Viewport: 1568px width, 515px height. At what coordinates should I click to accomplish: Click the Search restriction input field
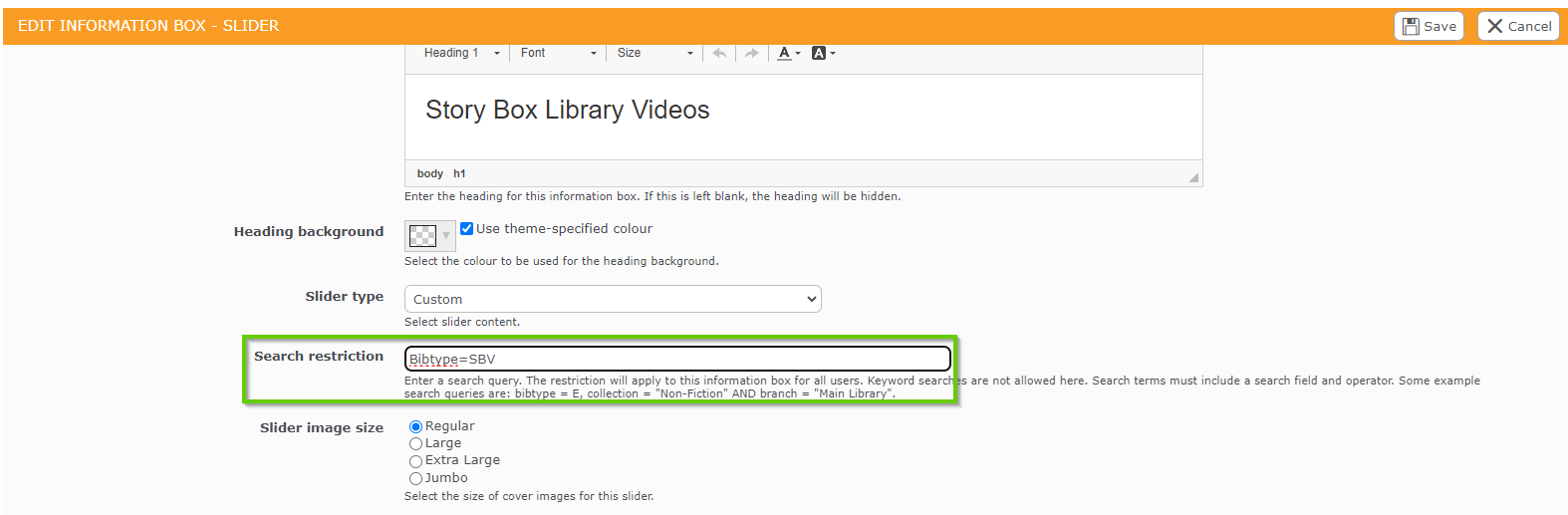point(677,360)
